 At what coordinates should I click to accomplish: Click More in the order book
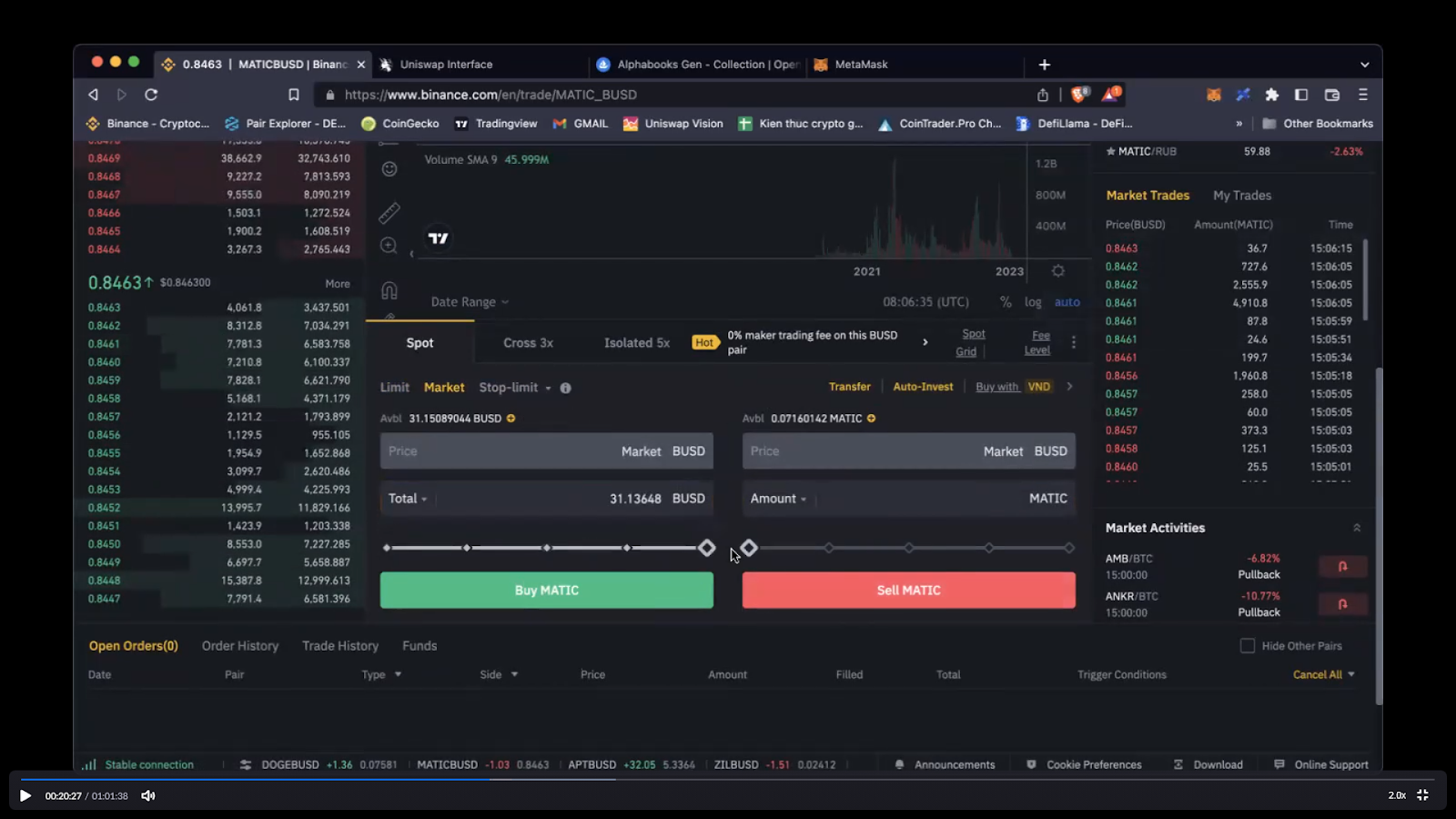point(338,284)
